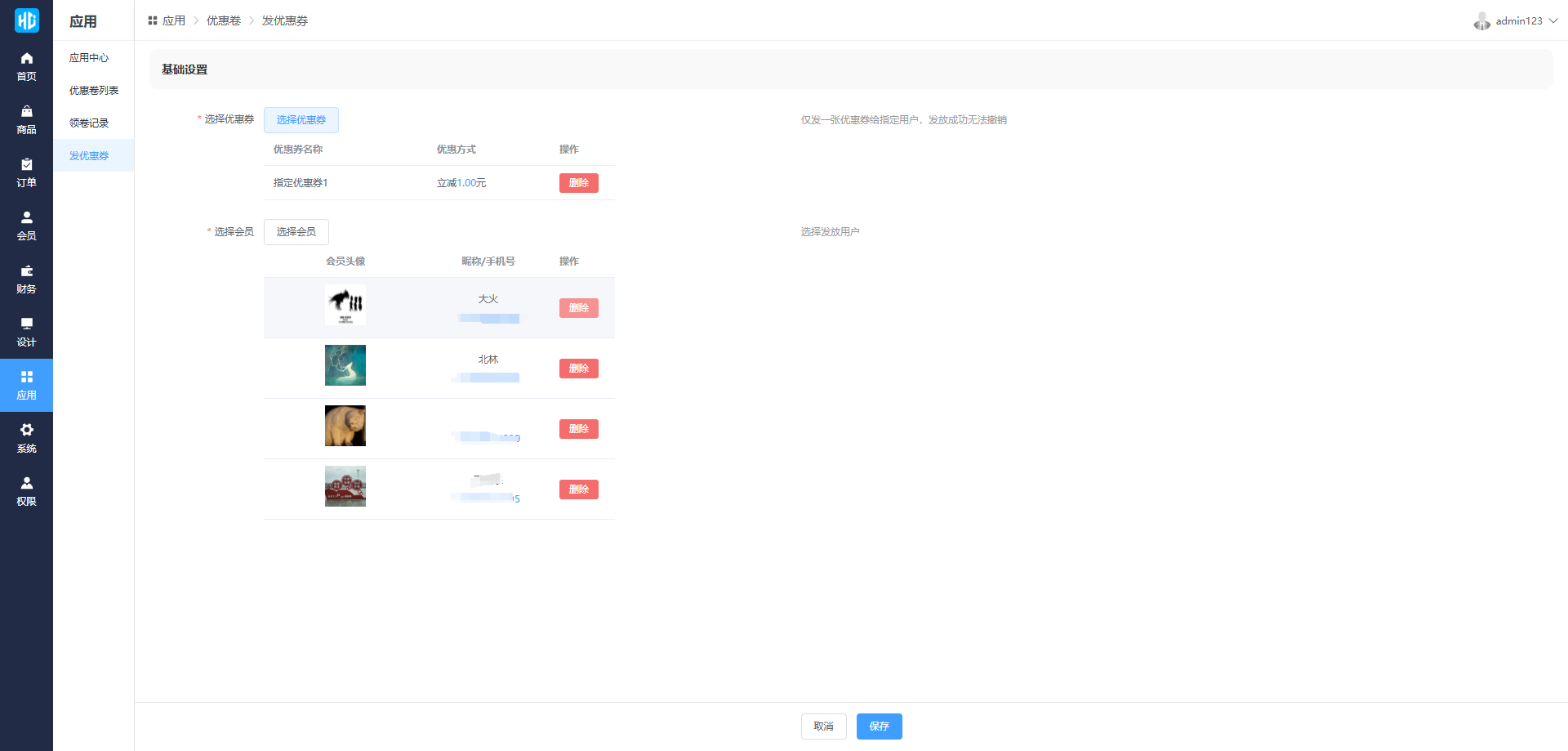The height and width of the screenshot is (751, 1568).
Task: Select 应用中心 in the submenu
Action: [x=89, y=58]
